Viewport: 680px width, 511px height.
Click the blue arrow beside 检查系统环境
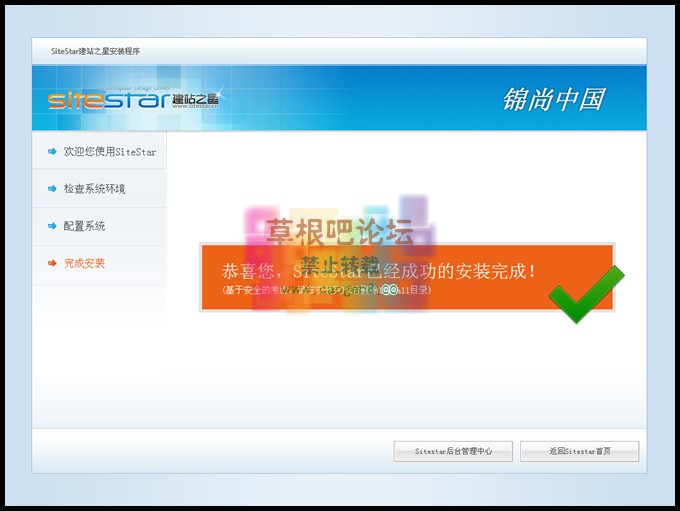coord(52,189)
